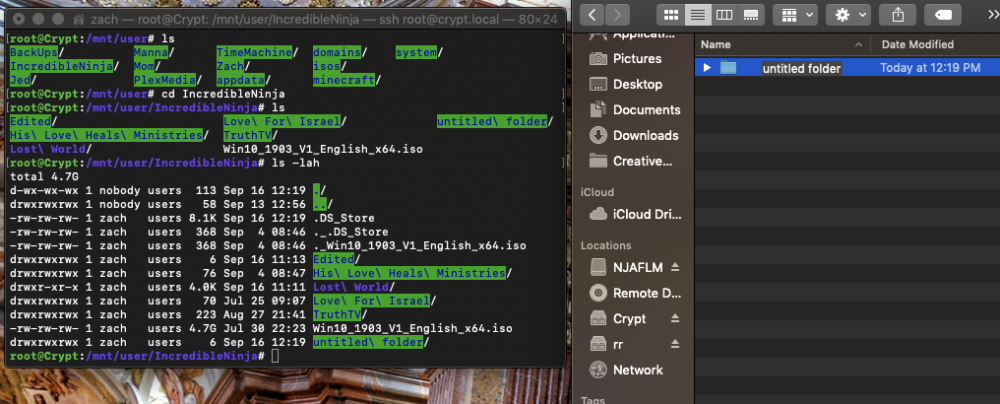Click minecraft/ in the Terminal listing
This screenshot has width=1000, height=404.
[x=347, y=80]
